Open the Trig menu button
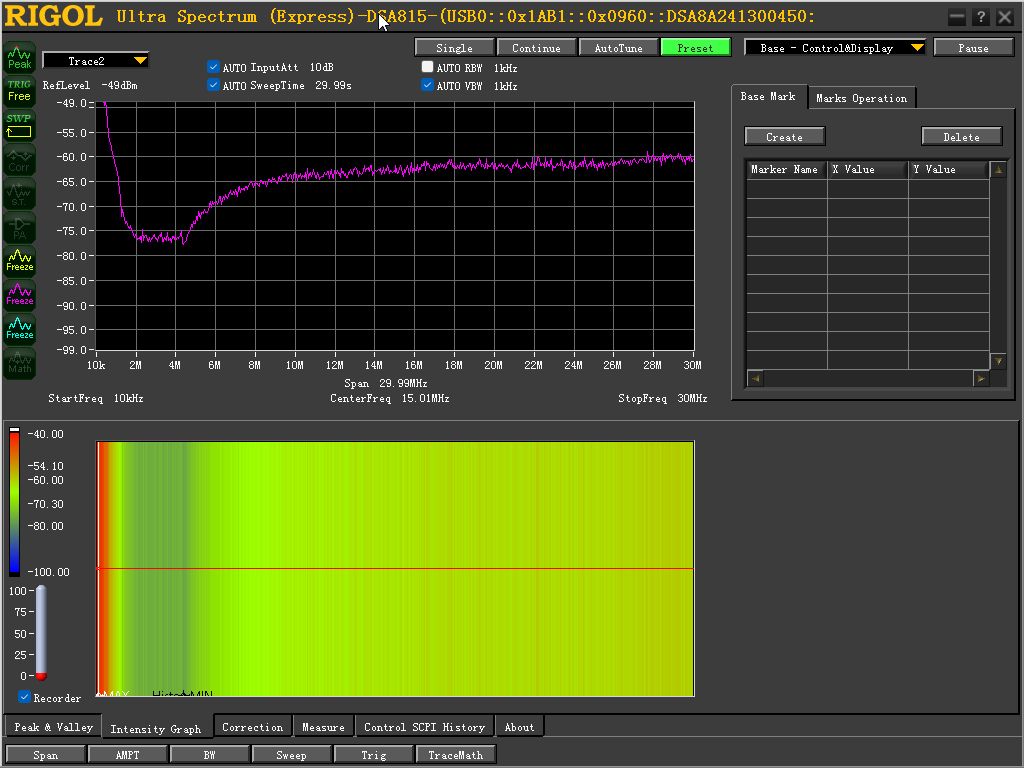 (374, 754)
